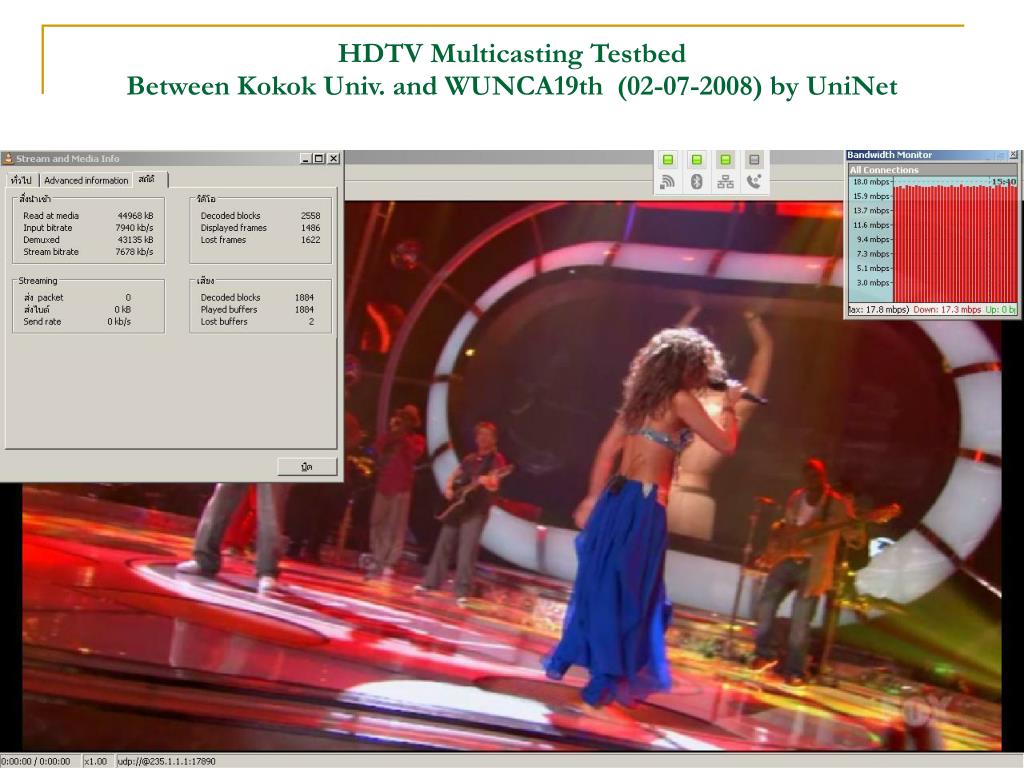Click the Bluetooth icon
The width and height of the screenshot is (1024, 768).
[697, 182]
